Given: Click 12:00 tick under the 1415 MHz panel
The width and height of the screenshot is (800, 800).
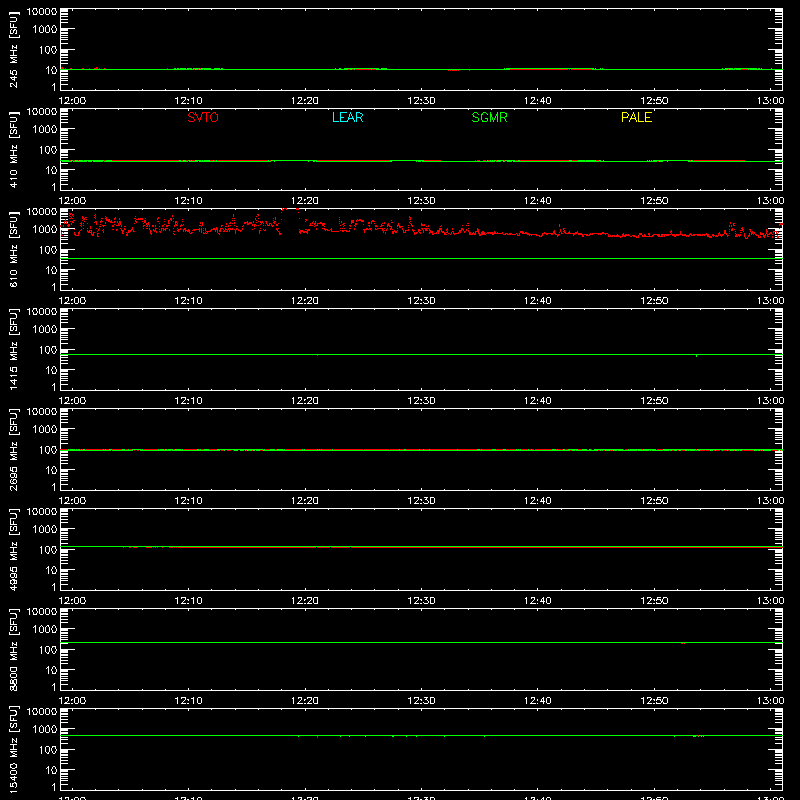Looking at the screenshot, I should [x=72, y=401].
